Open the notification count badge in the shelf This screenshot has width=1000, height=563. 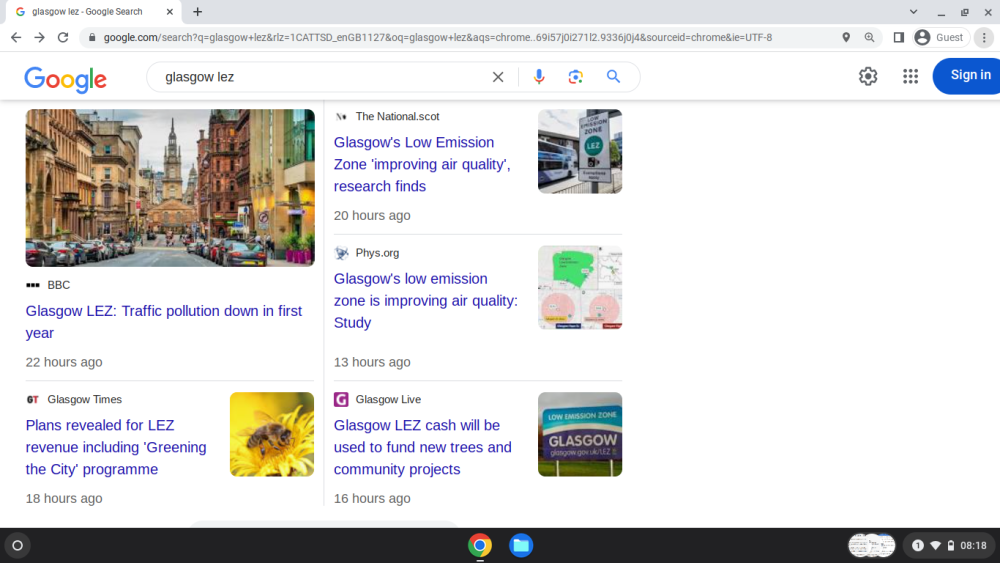point(918,546)
